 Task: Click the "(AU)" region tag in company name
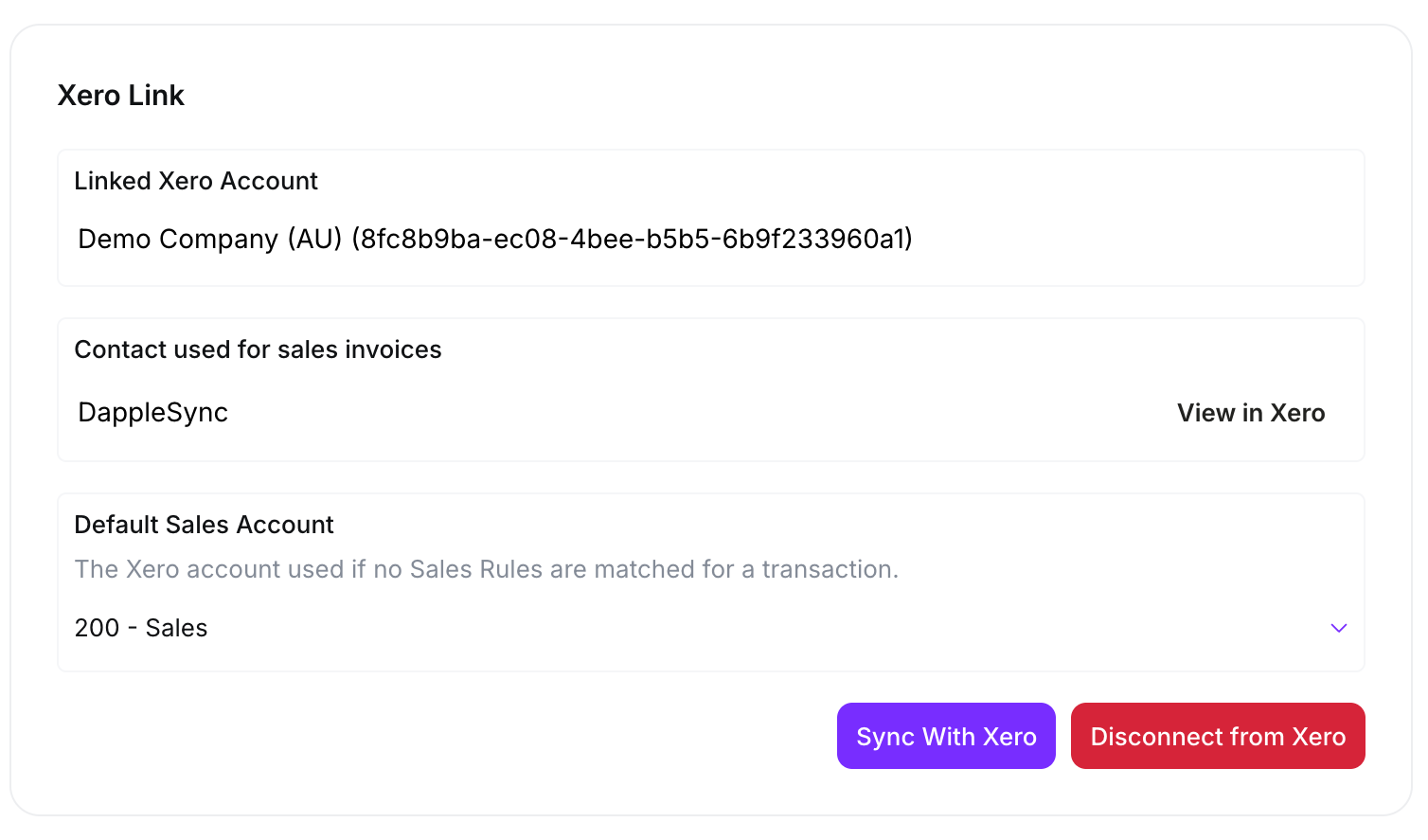(315, 239)
